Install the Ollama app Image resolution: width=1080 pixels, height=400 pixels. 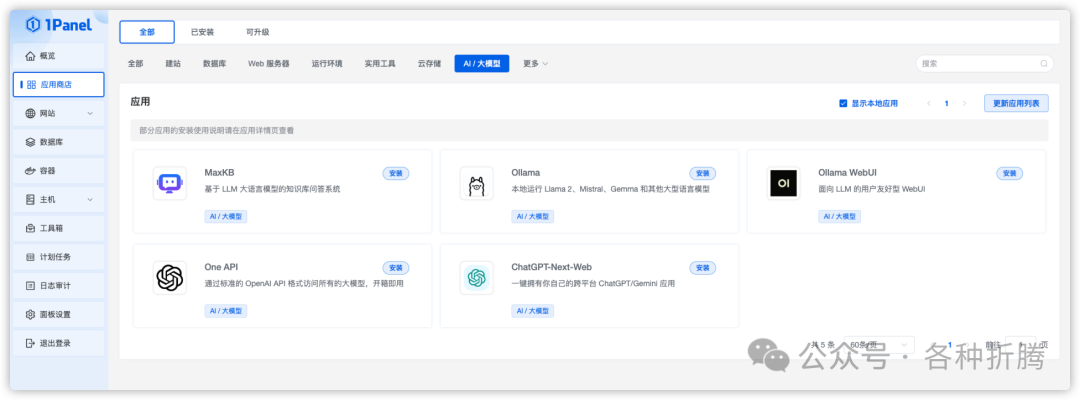pos(703,173)
